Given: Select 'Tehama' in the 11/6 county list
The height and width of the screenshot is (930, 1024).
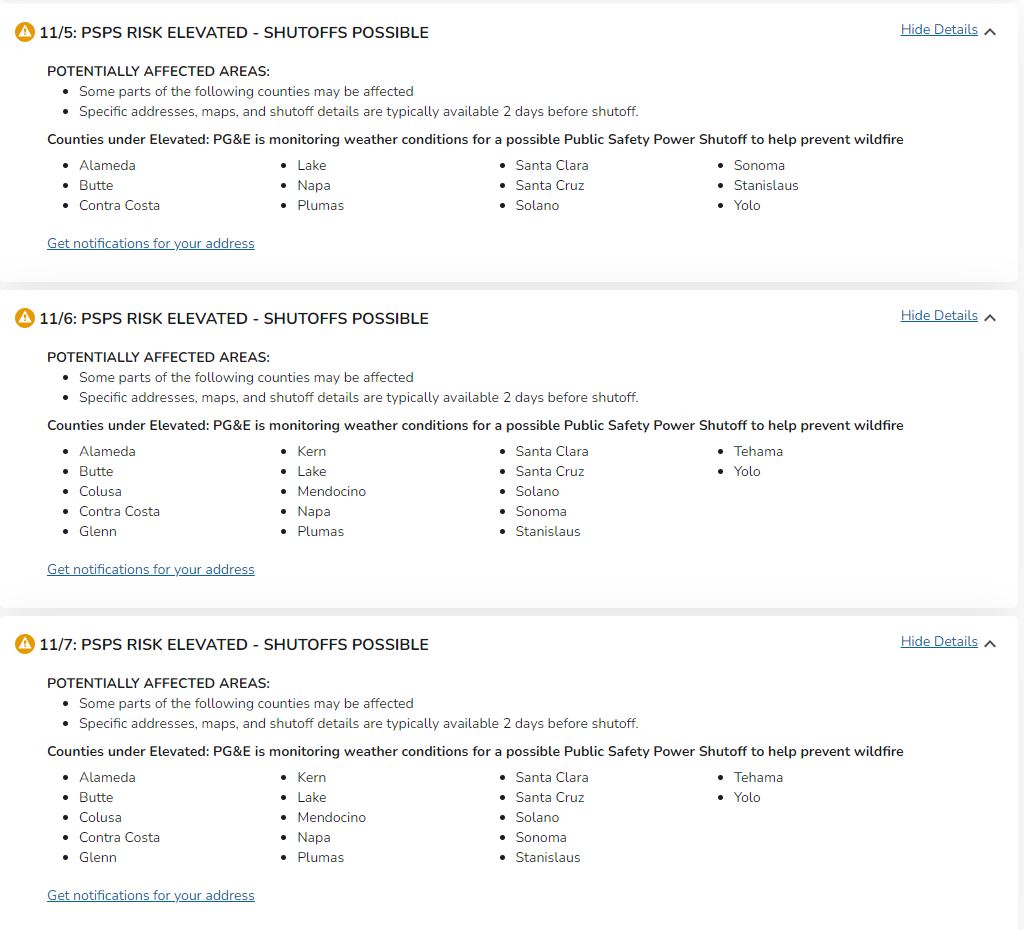Looking at the screenshot, I should pyautogui.click(x=758, y=451).
